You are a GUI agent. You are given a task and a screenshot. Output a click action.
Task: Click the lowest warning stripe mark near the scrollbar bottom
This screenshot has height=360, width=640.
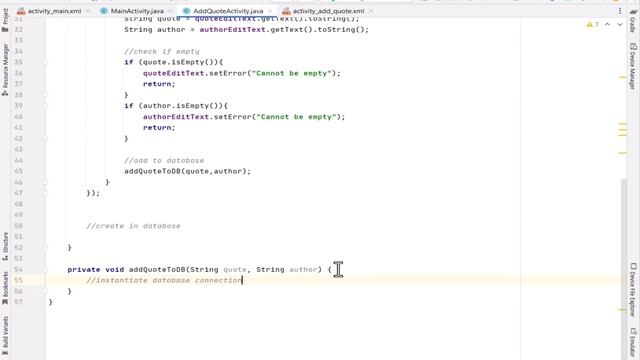coord(622,309)
